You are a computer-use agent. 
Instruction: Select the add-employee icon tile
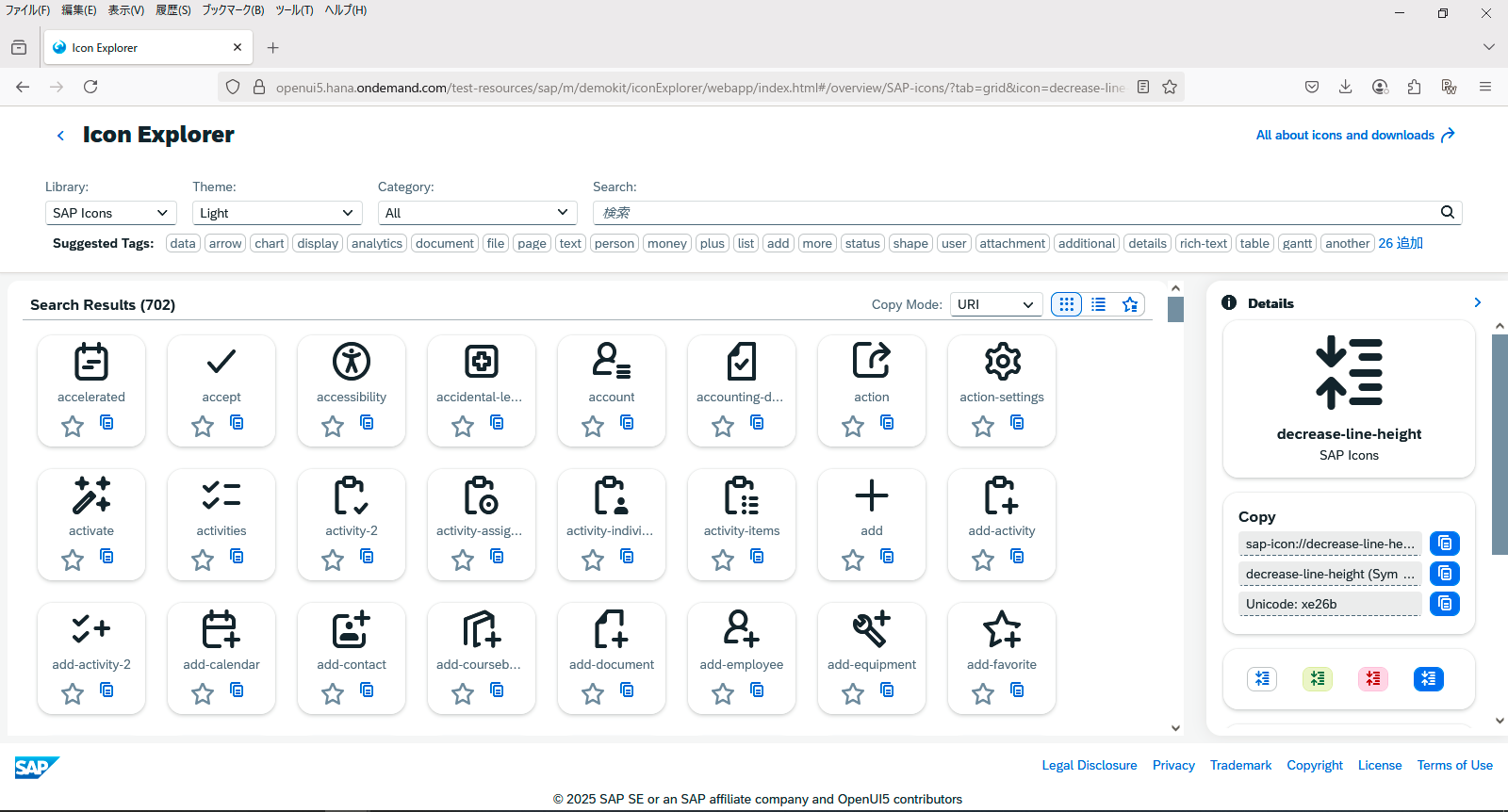pyautogui.click(x=742, y=658)
